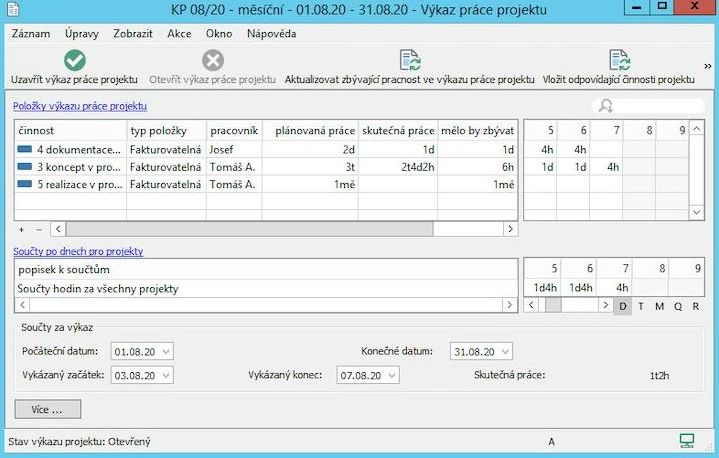The width and height of the screenshot is (719, 458).
Task: Expand the Konečné datum date picker
Action: 504,351
